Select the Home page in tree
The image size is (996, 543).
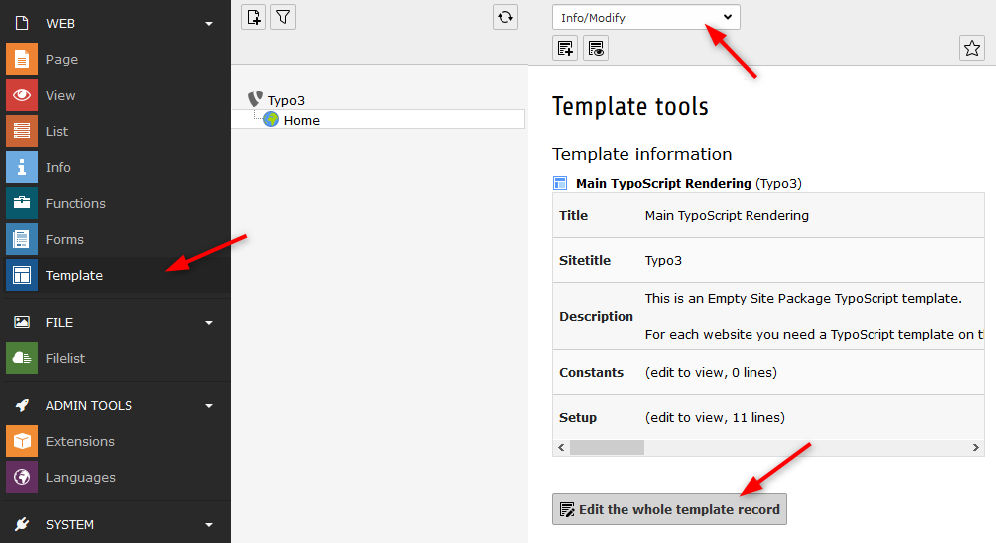301,120
